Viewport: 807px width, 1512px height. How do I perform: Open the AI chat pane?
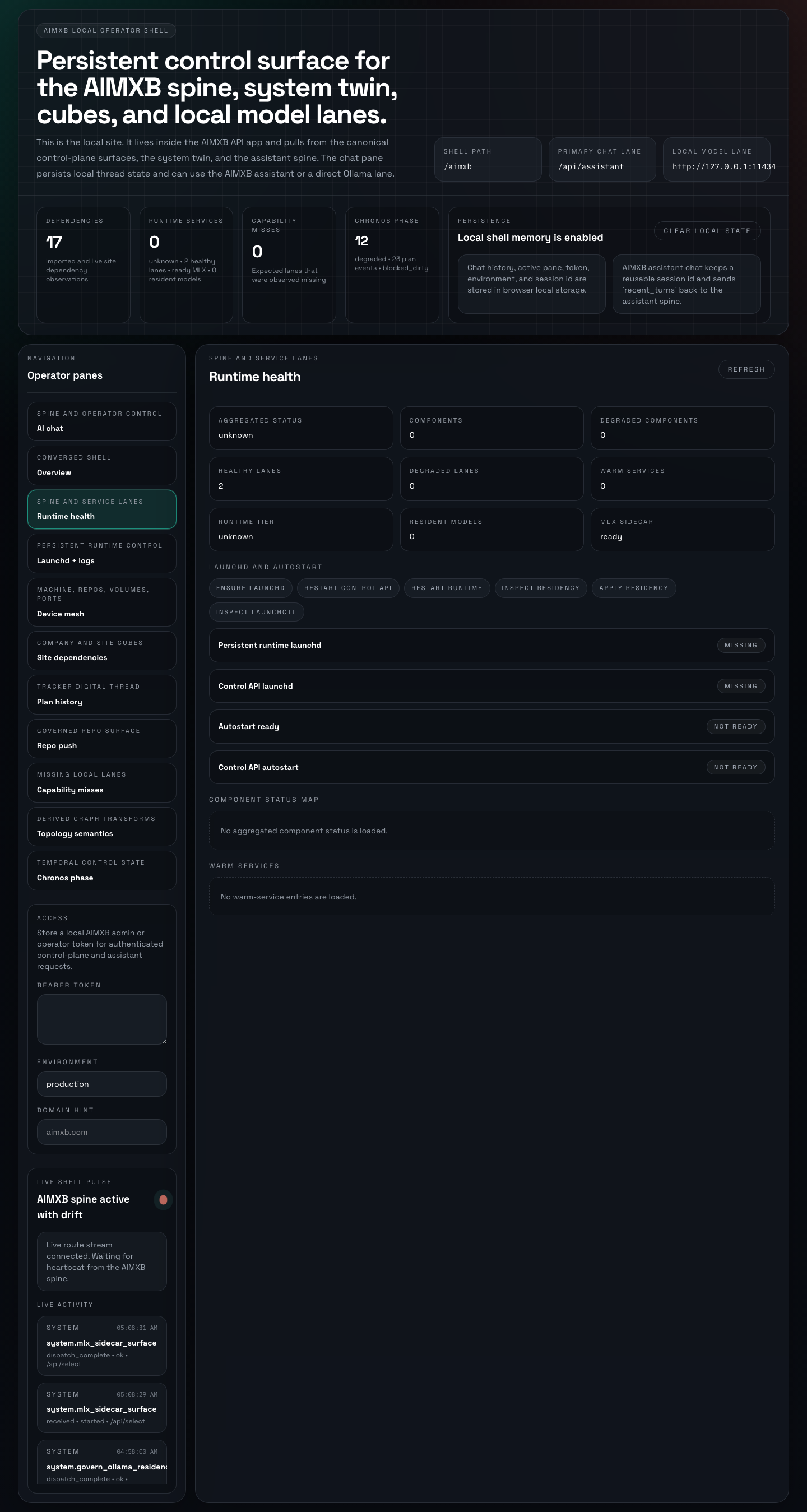click(x=101, y=421)
